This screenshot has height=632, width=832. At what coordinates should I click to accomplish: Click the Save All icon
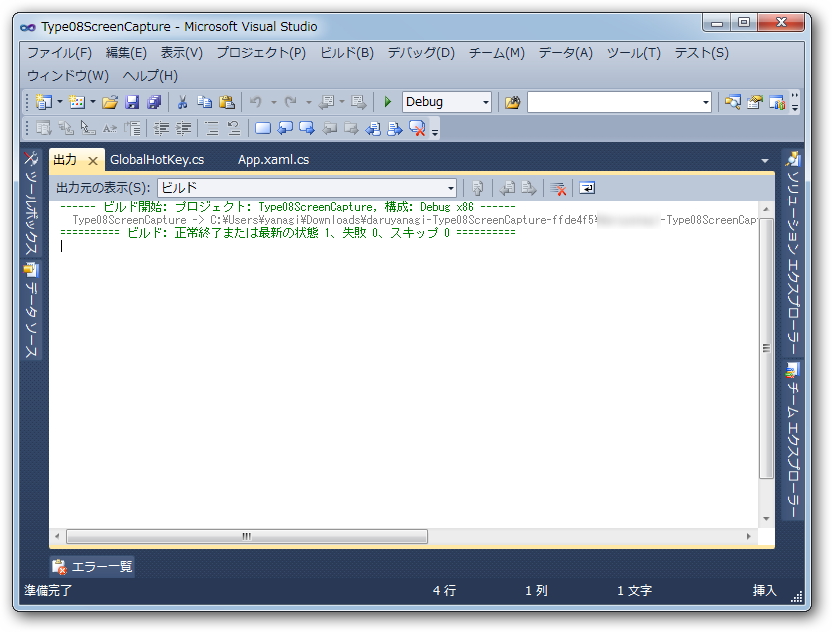pyautogui.click(x=152, y=101)
